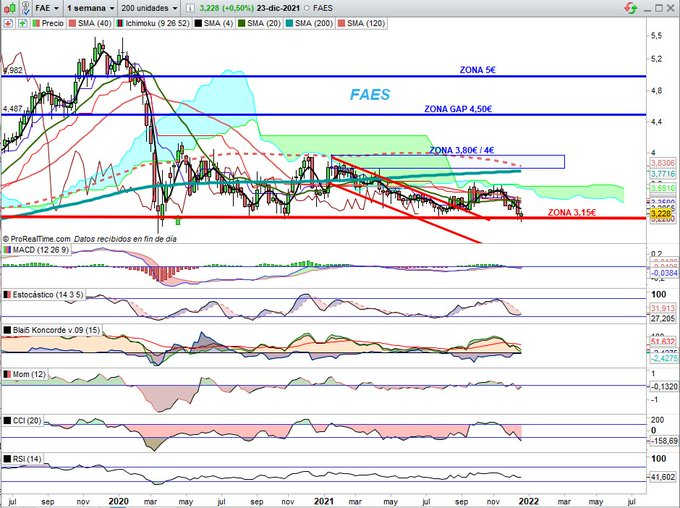Click the green arrow indicator icon
Viewport: 680px width, 508px height.
click(22, 23)
